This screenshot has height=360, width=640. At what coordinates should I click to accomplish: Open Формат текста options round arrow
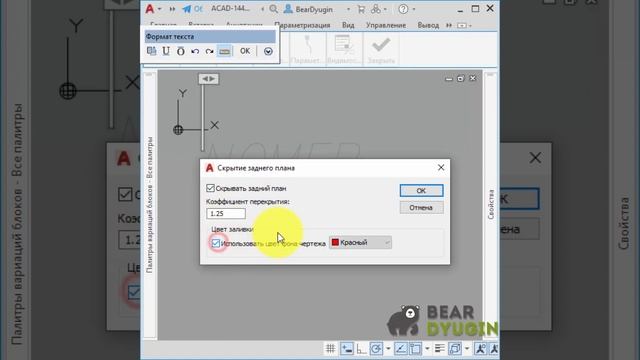[268, 51]
